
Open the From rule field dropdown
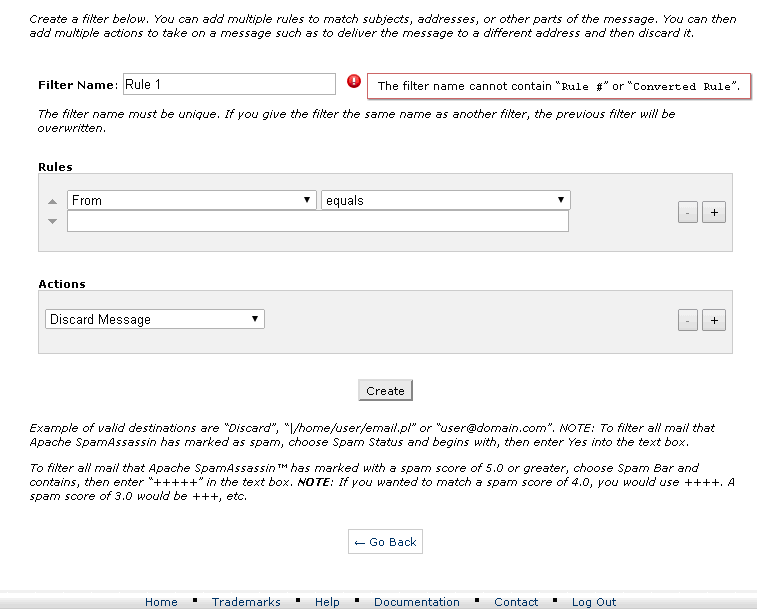coord(192,200)
